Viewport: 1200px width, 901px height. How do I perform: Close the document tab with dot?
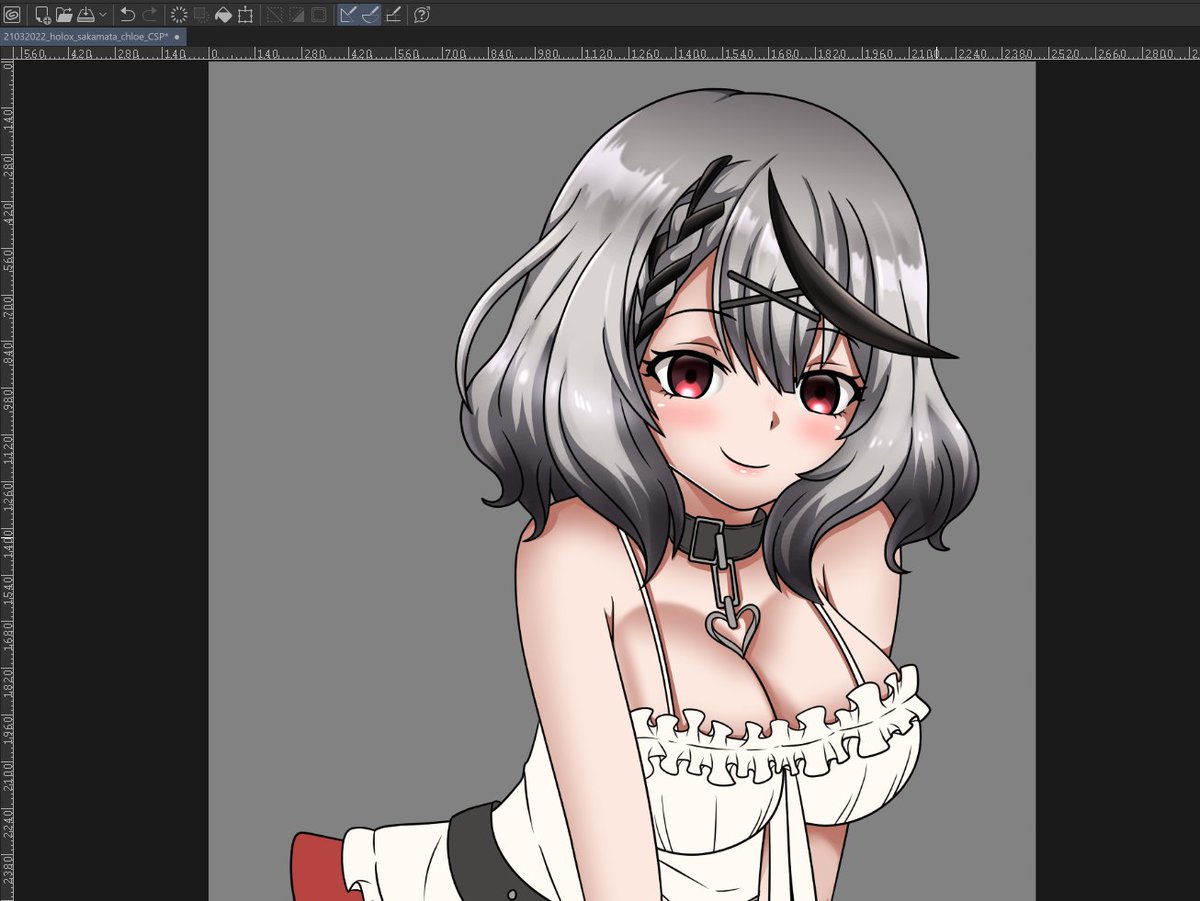pyautogui.click(x=178, y=36)
